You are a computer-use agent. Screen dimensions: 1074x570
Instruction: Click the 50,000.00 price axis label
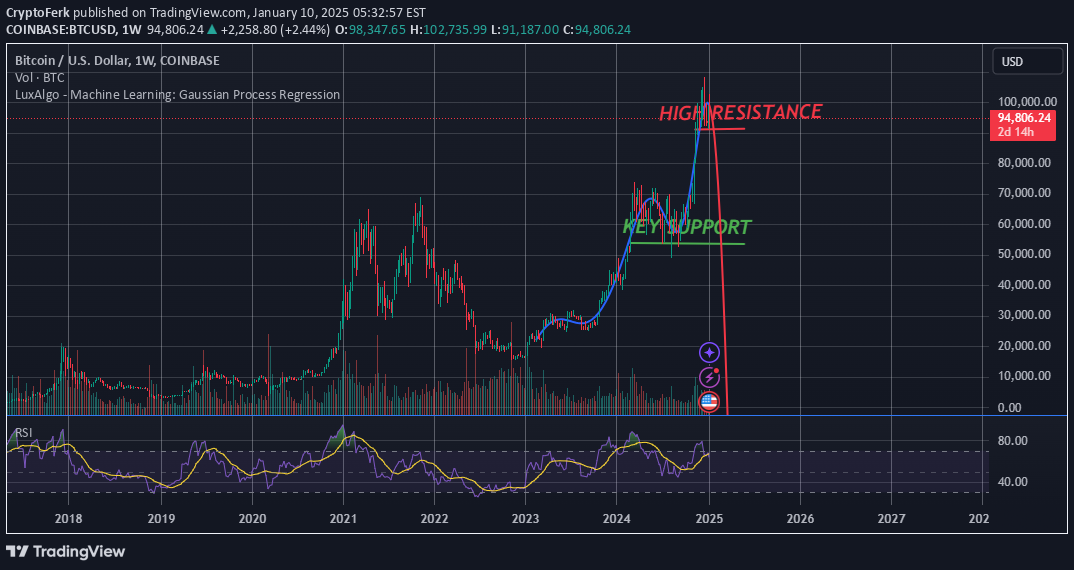[x=1023, y=254]
